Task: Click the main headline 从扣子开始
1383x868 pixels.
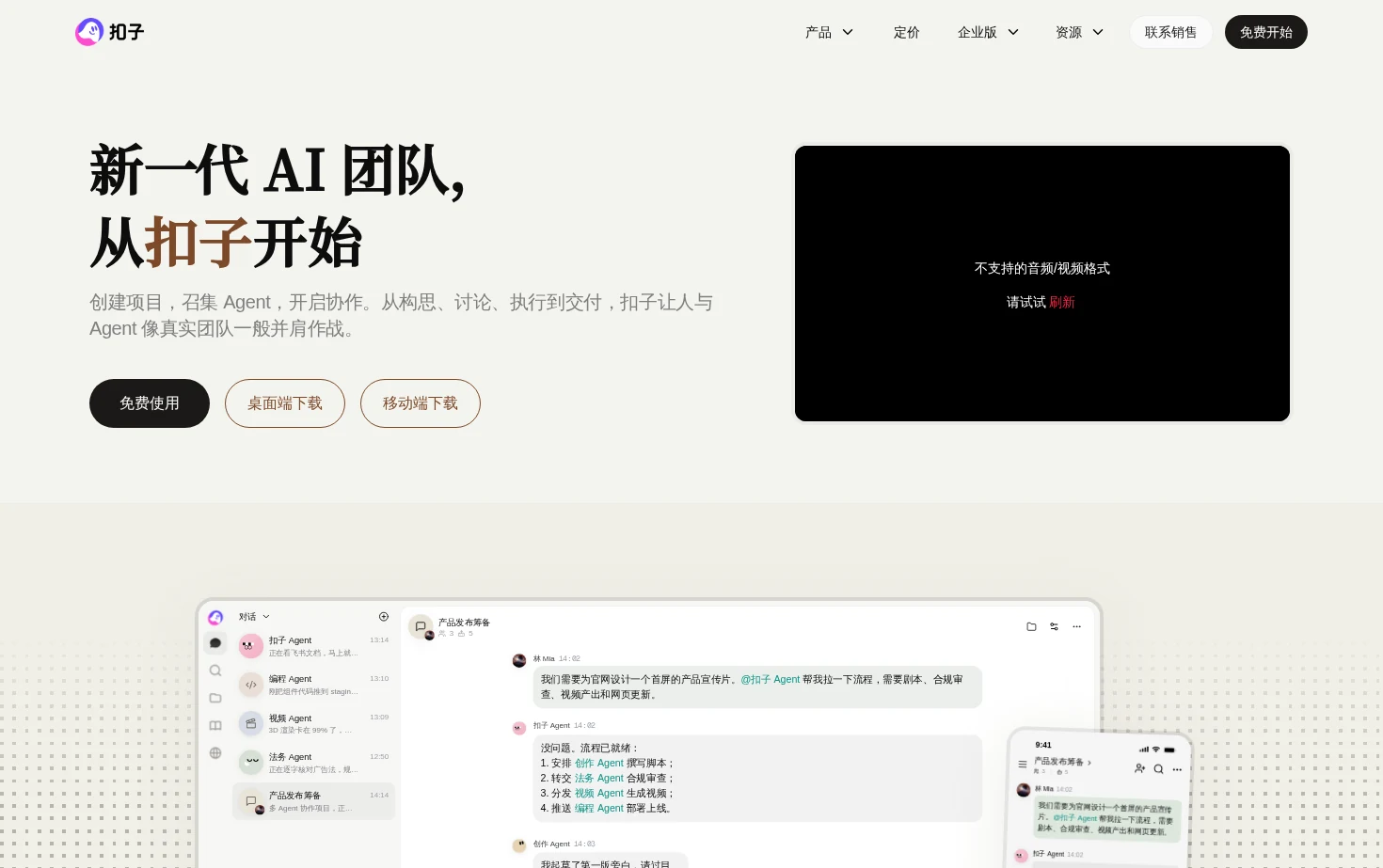Action: point(226,243)
